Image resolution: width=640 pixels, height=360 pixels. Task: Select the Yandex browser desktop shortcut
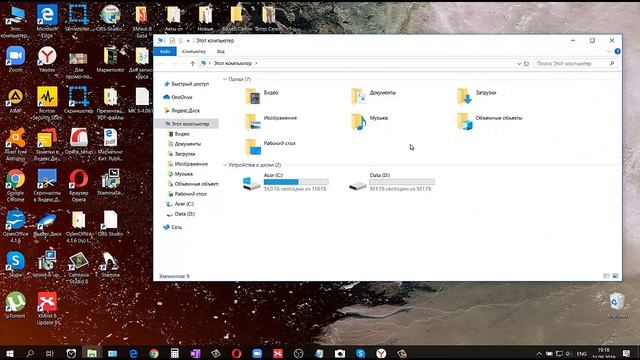(47, 60)
